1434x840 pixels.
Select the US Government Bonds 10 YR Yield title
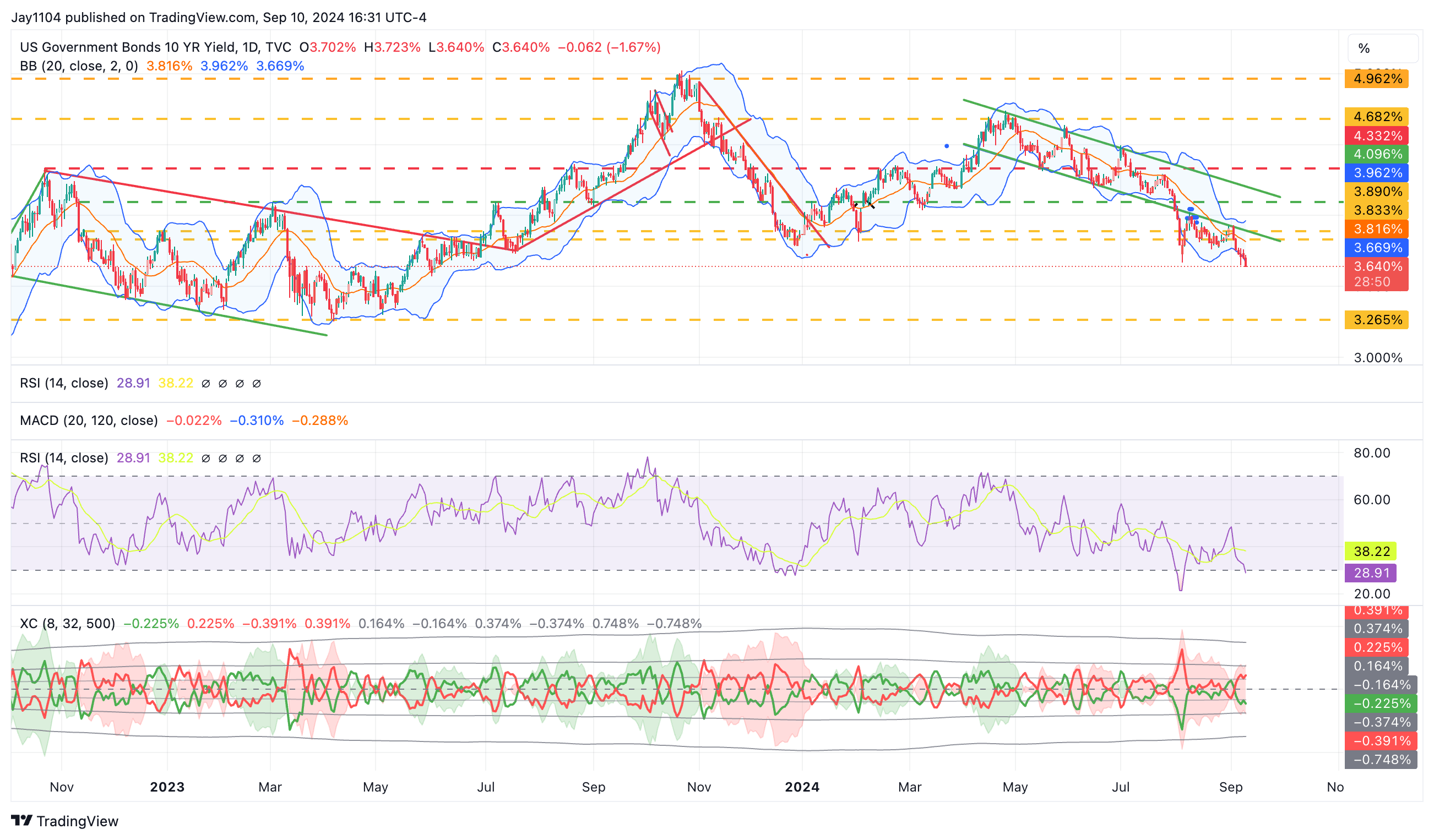pyautogui.click(x=155, y=47)
